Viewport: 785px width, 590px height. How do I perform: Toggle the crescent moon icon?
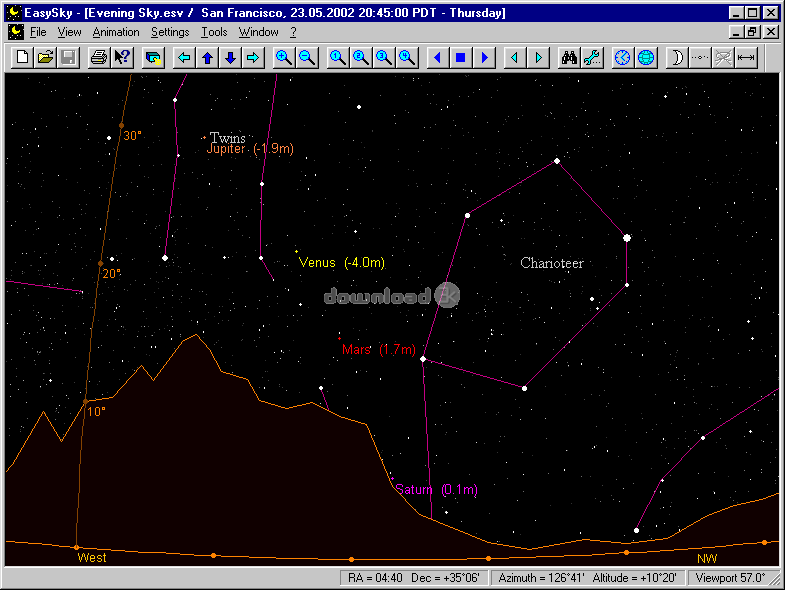click(x=677, y=58)
